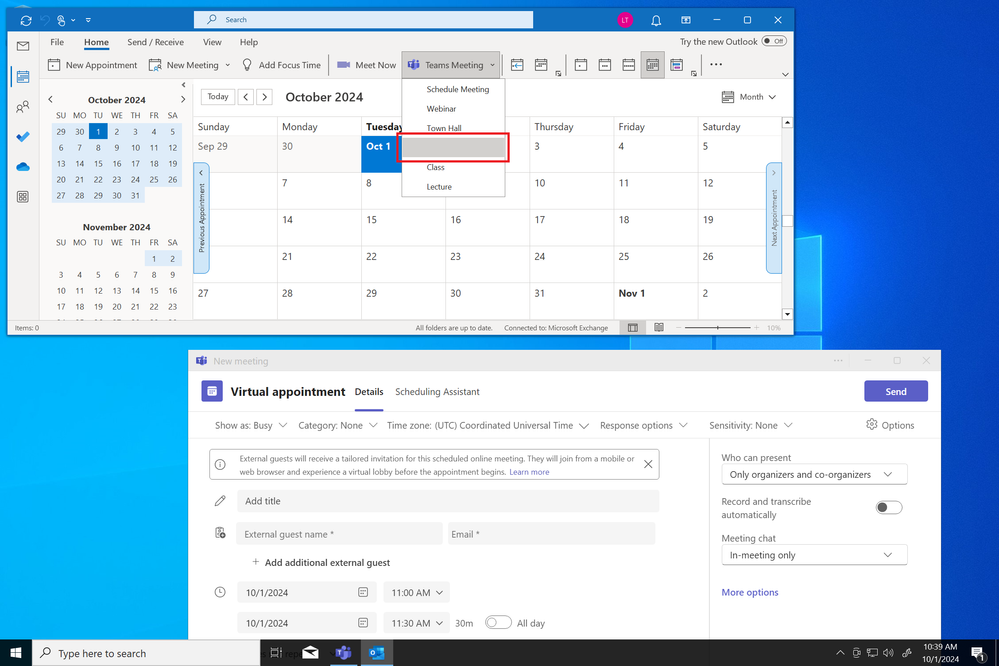Viewport: 999px width, 666px height.
Task: Open Calendar view in Outlook sidebar
Action: (x=23, y=76)
